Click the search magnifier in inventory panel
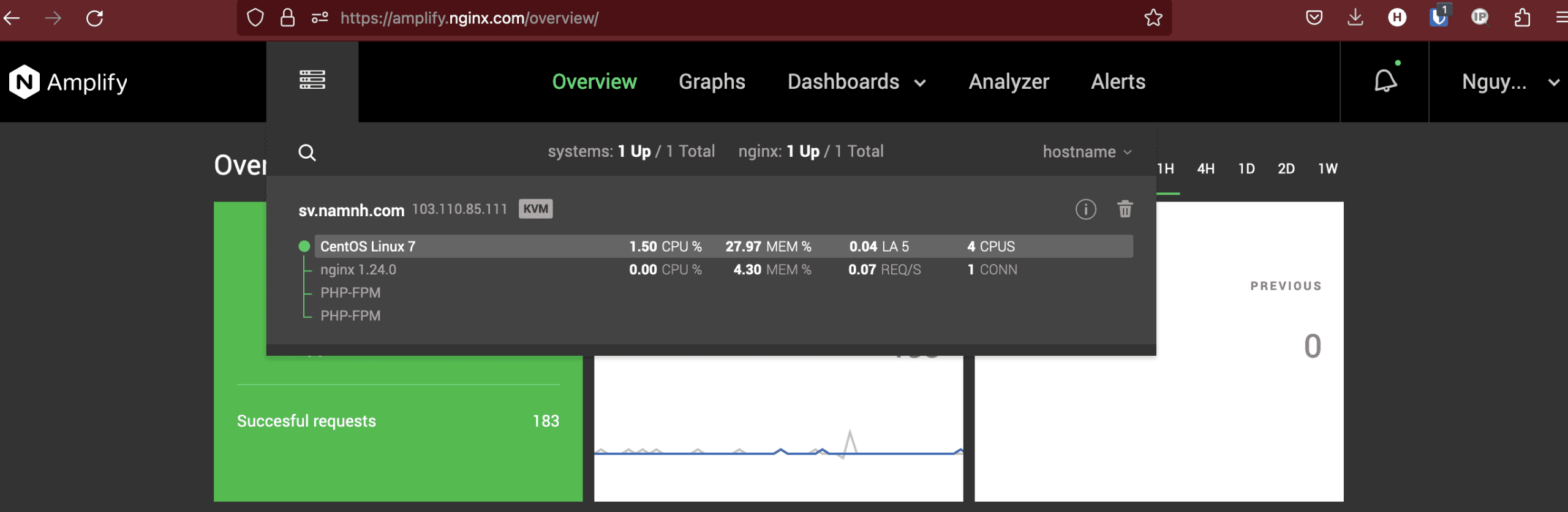The width and height of the screenshot is (1568, 512). point(307,152)
